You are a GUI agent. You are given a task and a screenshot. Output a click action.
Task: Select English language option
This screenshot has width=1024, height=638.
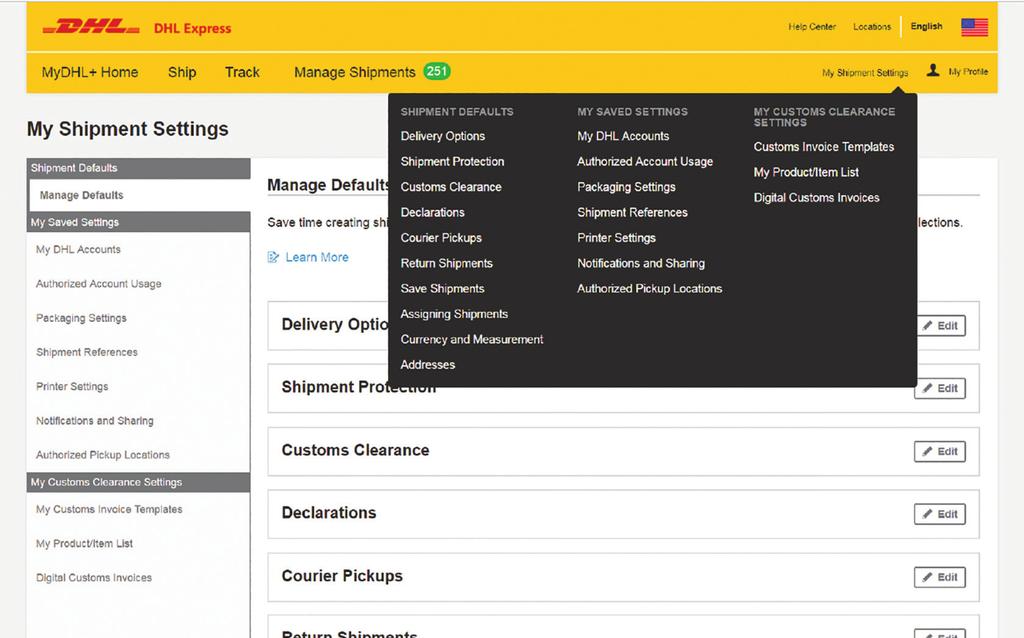coord(926,26)
